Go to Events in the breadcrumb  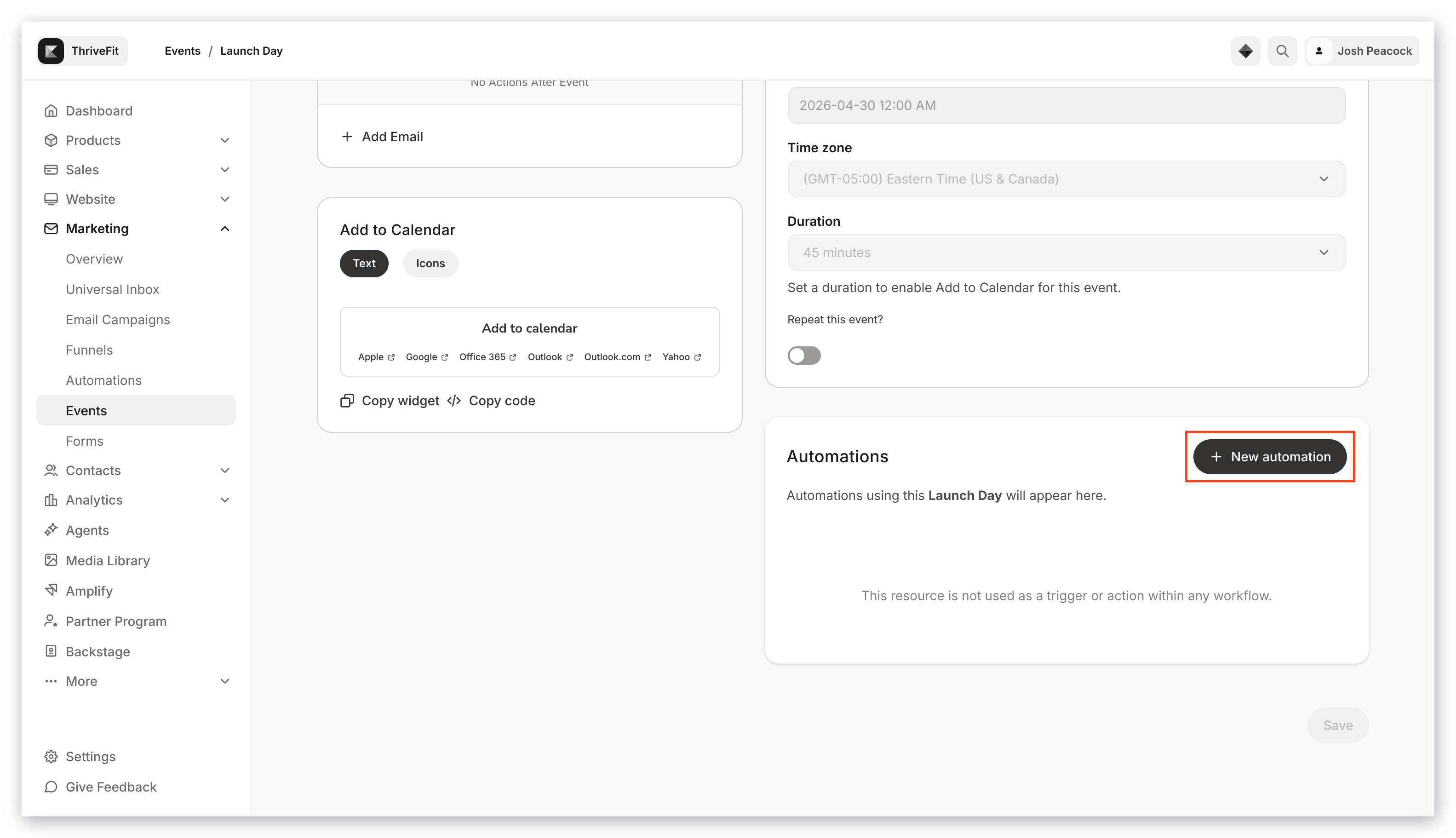coord(183,51)
